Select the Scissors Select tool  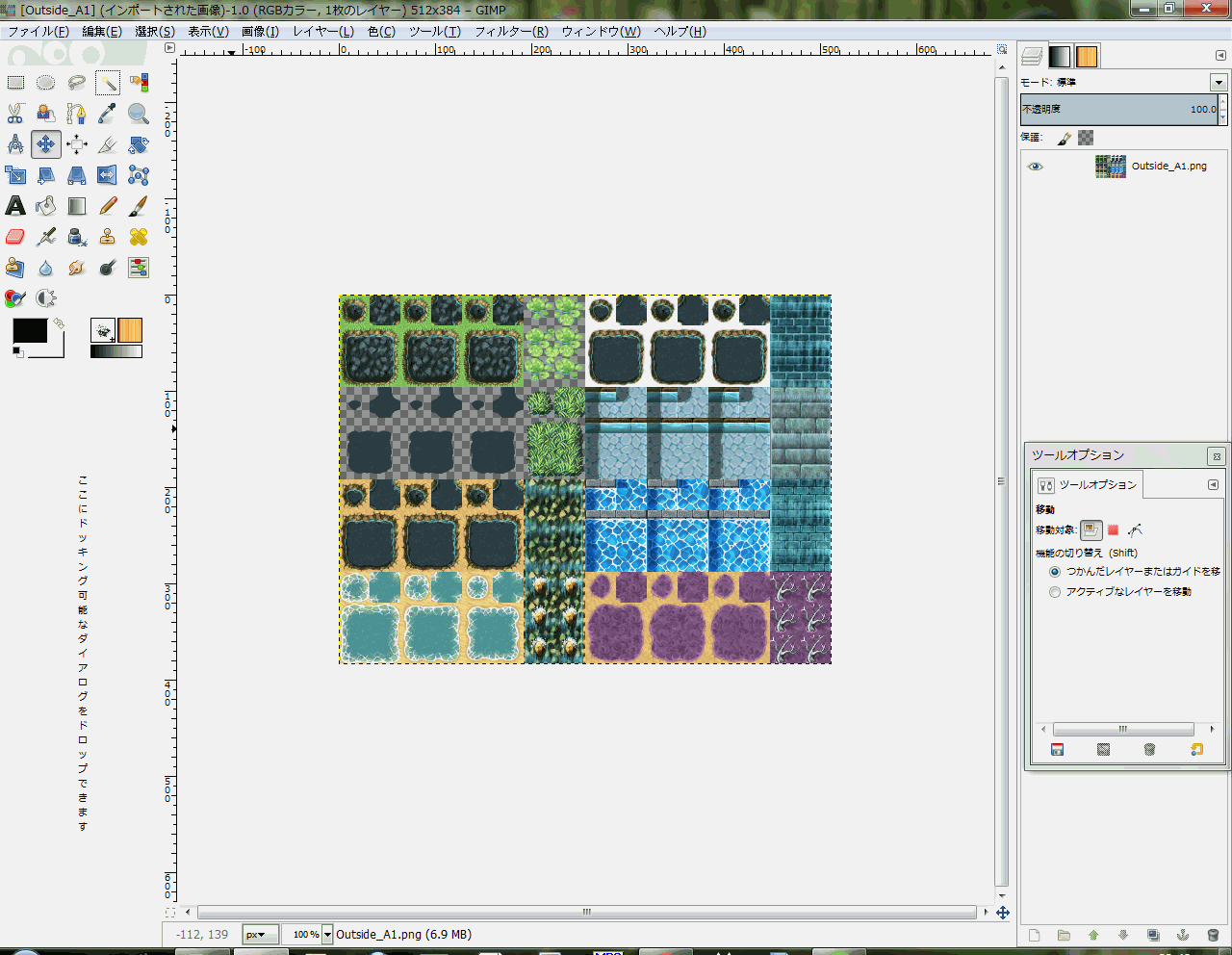click(15, 114)
